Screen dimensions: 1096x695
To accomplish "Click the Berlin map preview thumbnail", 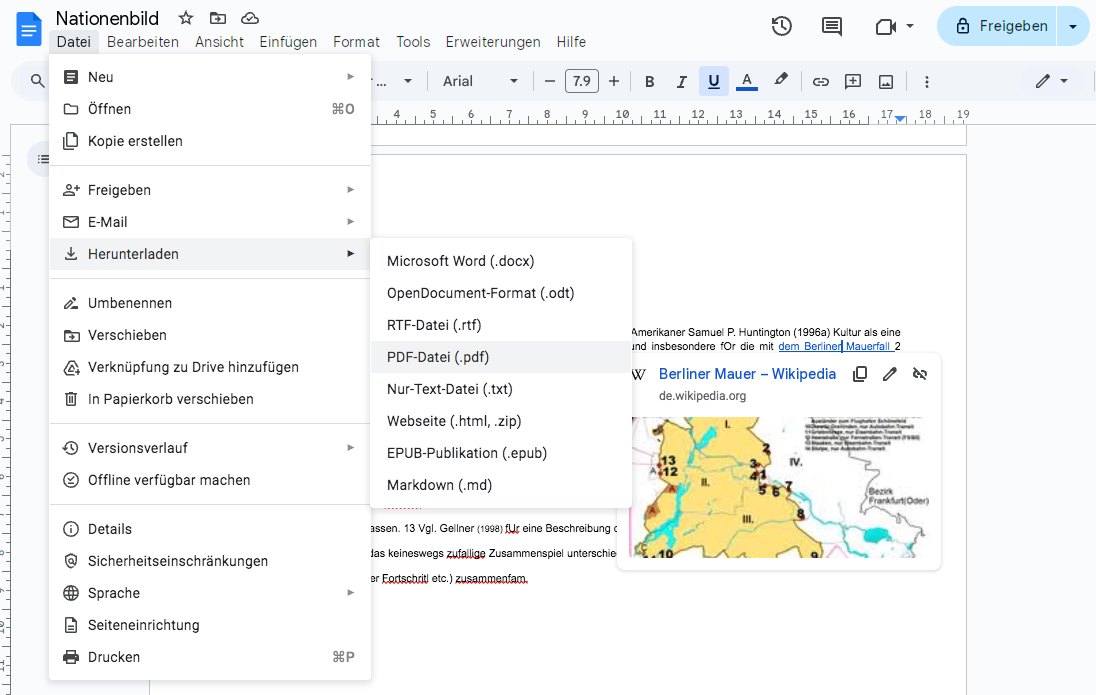I will (x=780, y=487).
